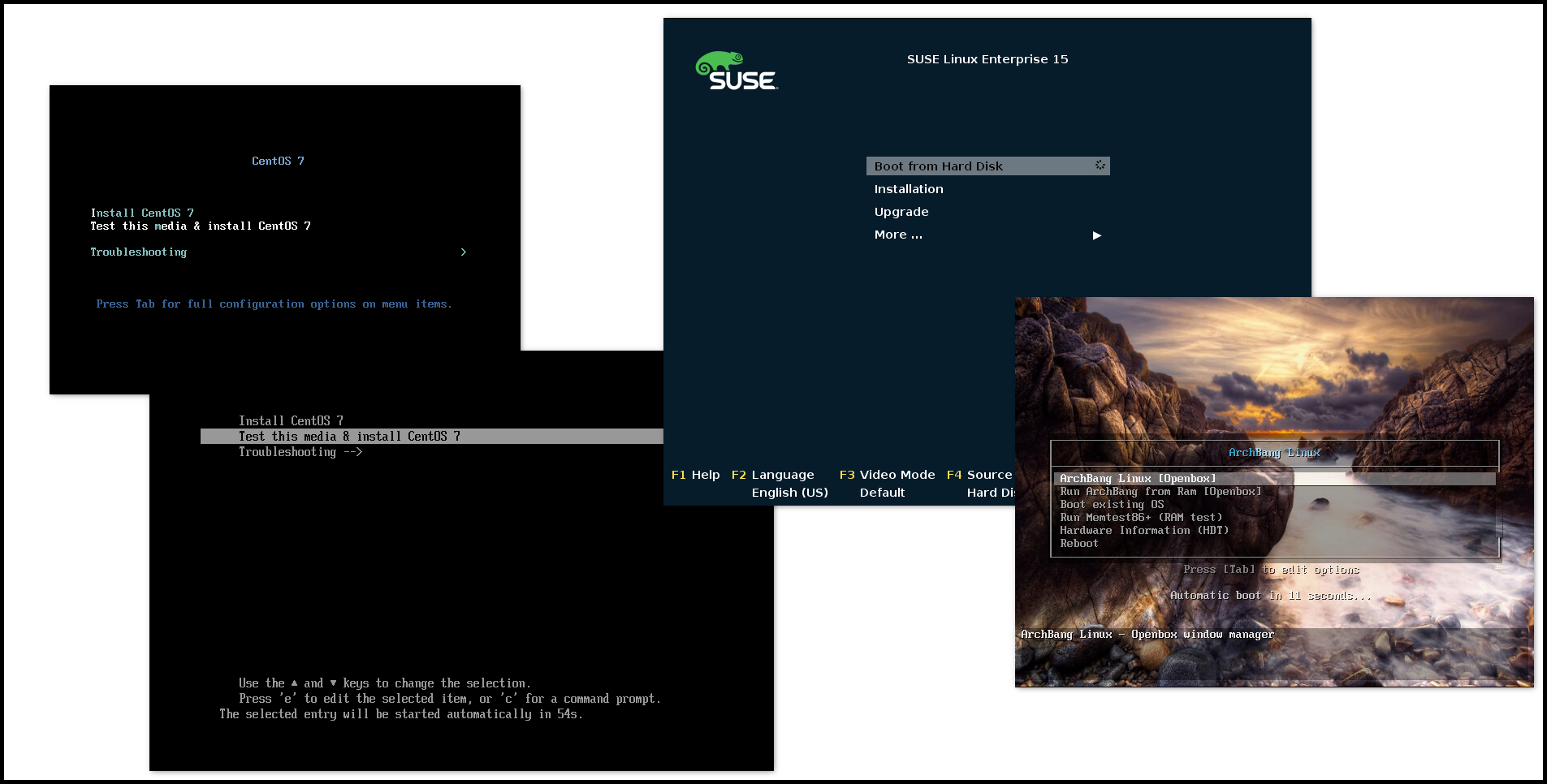The height and width of the screenshot is (784, 1547).
Task: Open F1 Help in SUSE screen
Action: click(x=696, y=475)
